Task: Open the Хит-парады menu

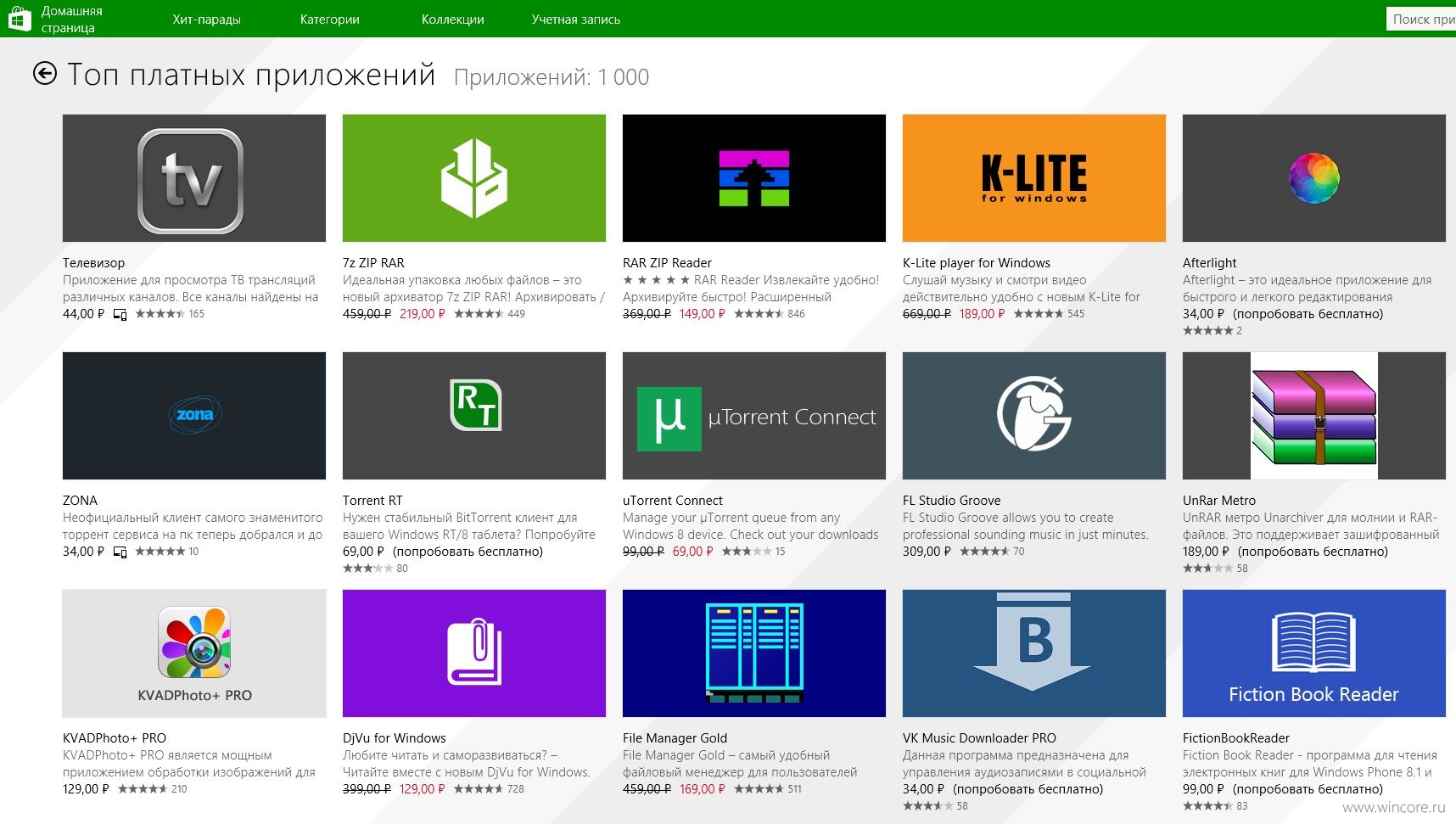Action: coord(207,19)
